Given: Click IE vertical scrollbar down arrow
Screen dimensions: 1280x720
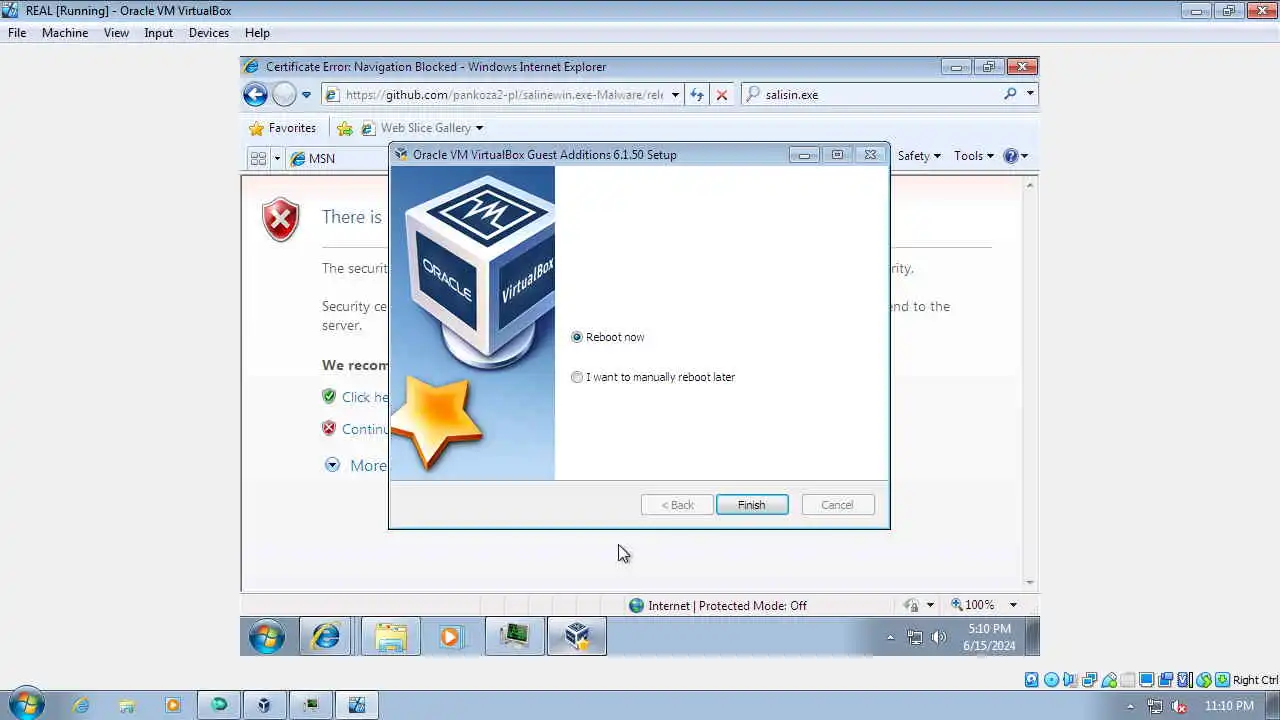Looking at the screenshot, I should pos(1030,583).
